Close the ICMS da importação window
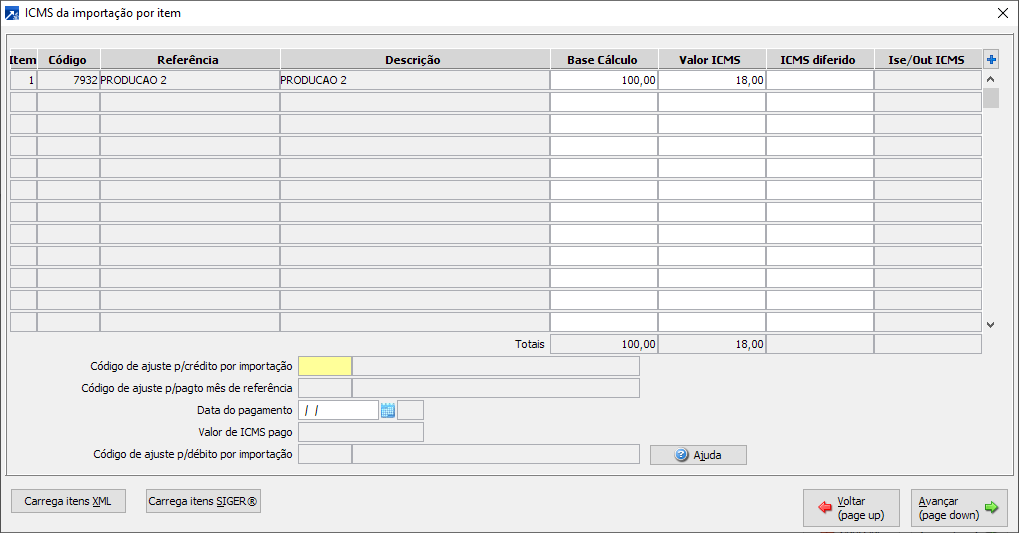 tap(1003, 13)
